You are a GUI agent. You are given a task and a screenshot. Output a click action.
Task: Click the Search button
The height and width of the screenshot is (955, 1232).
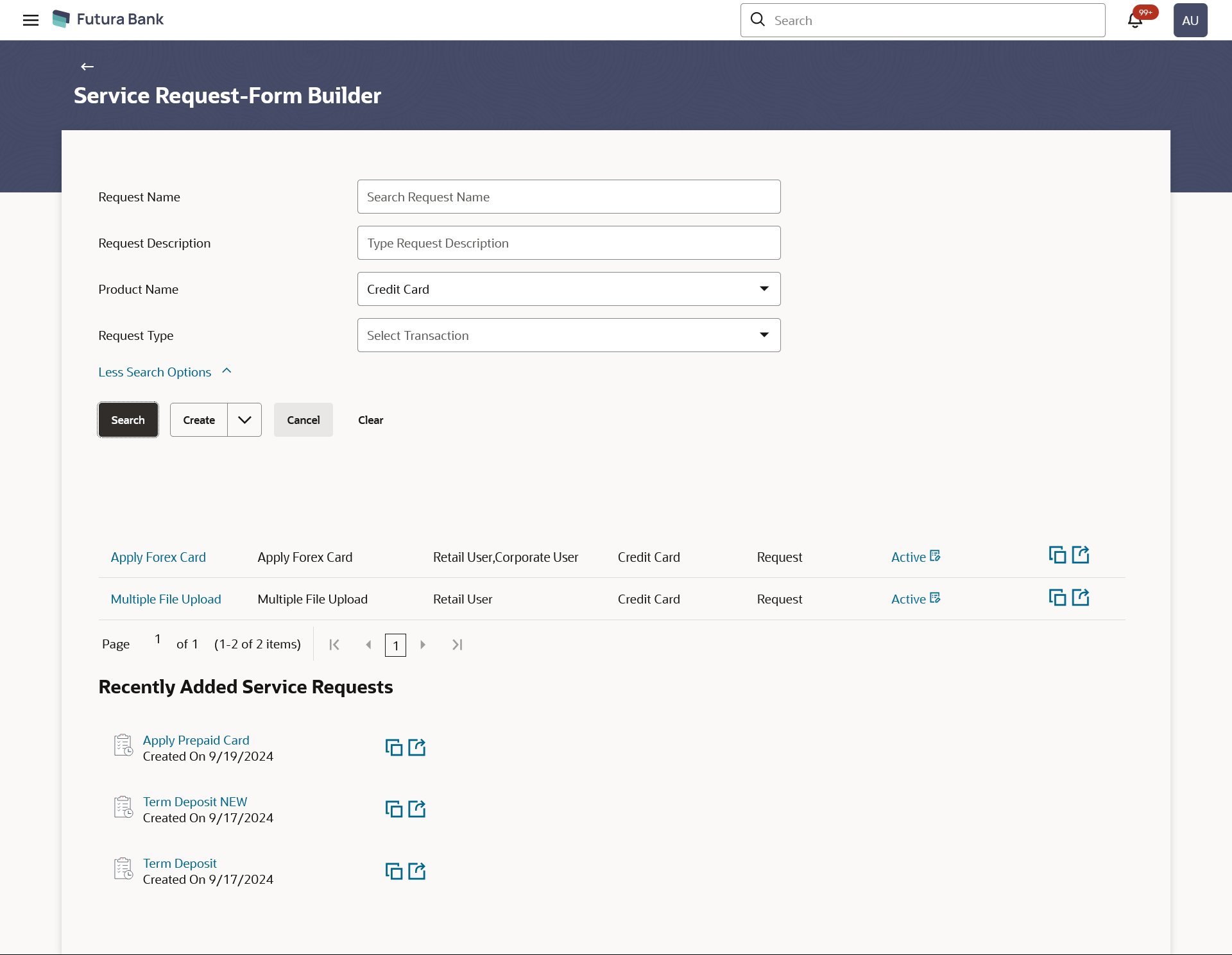click(128, 420)
